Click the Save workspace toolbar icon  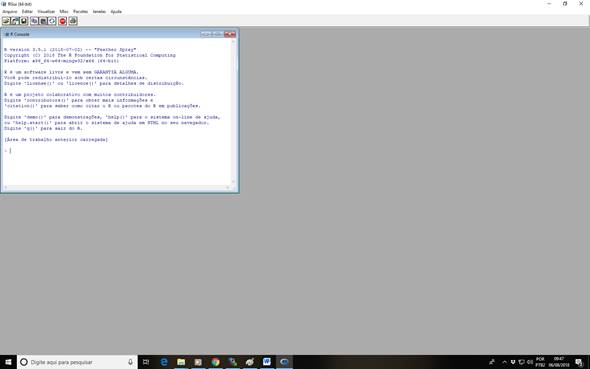[24, 21]
